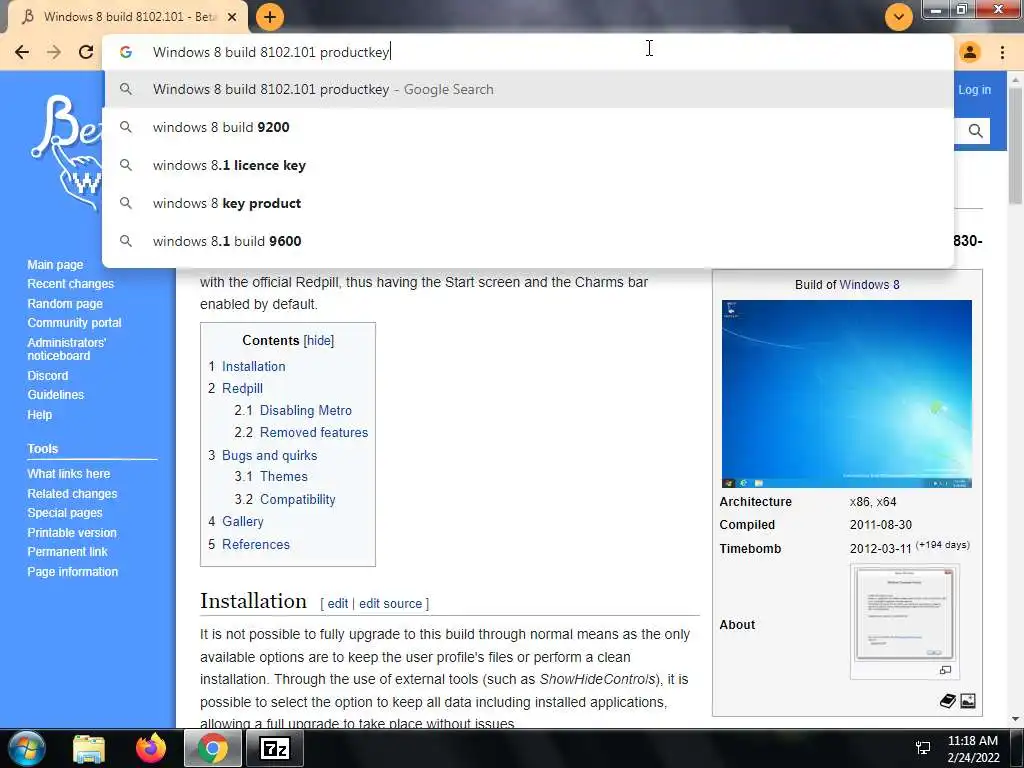
Task: Open the Chrome three-dot menu
Action: pos(1002,52)
